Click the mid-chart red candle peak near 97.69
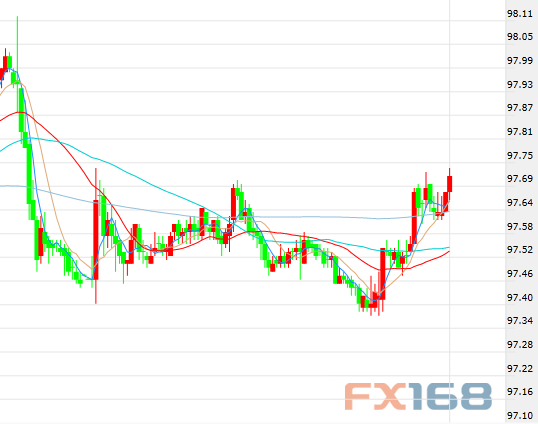Screen dimensions: 538x424 [233, 205]
